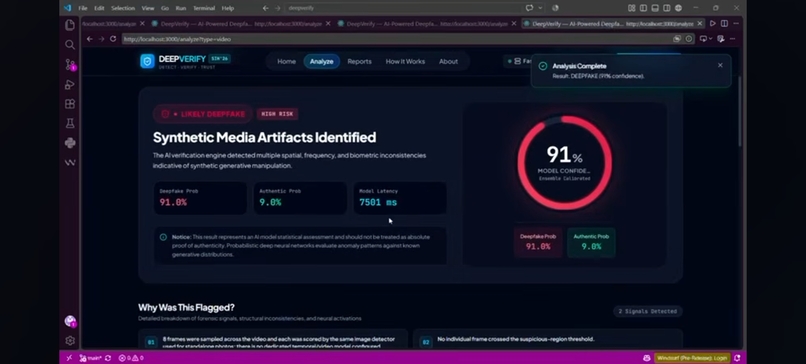This screenshot has height=364, width=806.
Task: Open customize layout icon in title bar
Action: coord(631,8)
